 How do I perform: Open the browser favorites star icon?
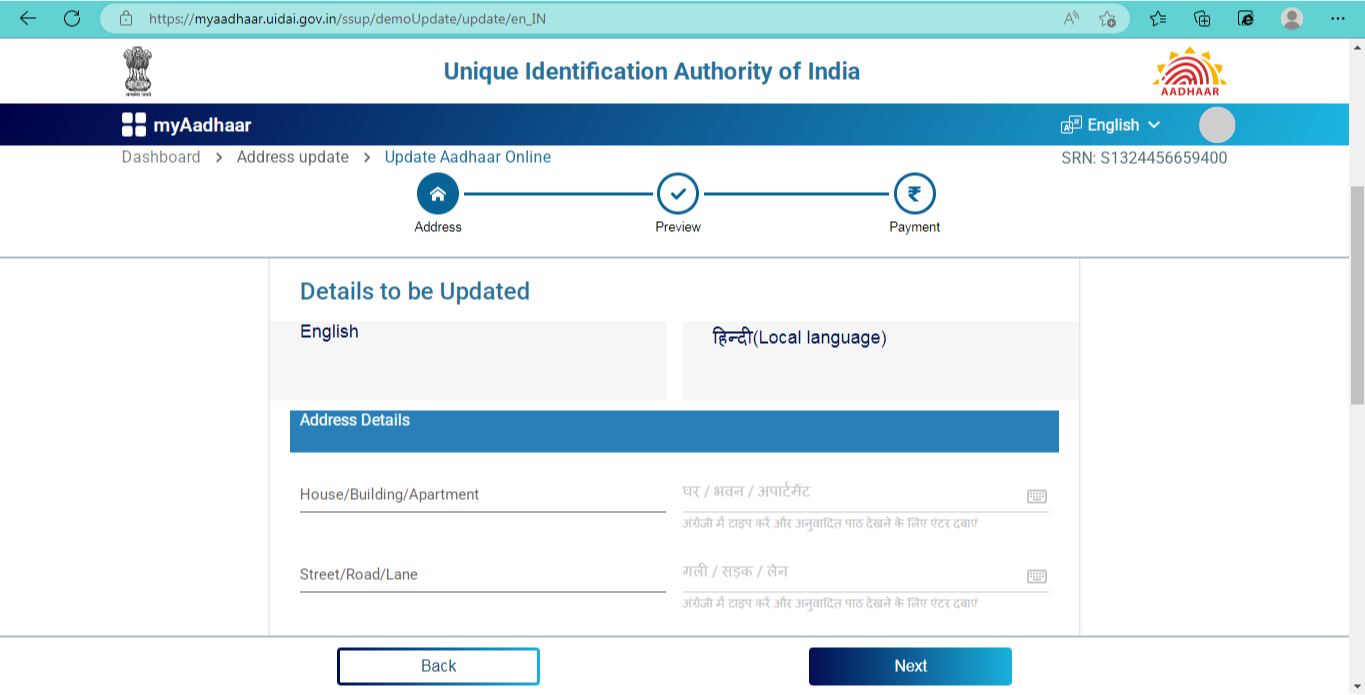click(x=1155, y=18)
